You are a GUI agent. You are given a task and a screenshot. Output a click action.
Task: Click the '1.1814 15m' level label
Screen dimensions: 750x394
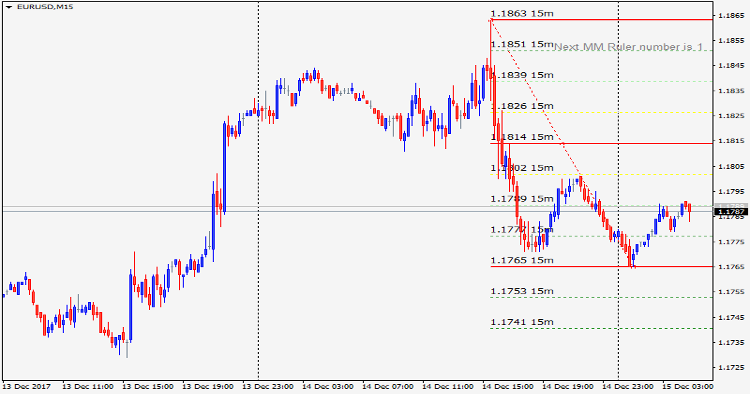(522, 137)
